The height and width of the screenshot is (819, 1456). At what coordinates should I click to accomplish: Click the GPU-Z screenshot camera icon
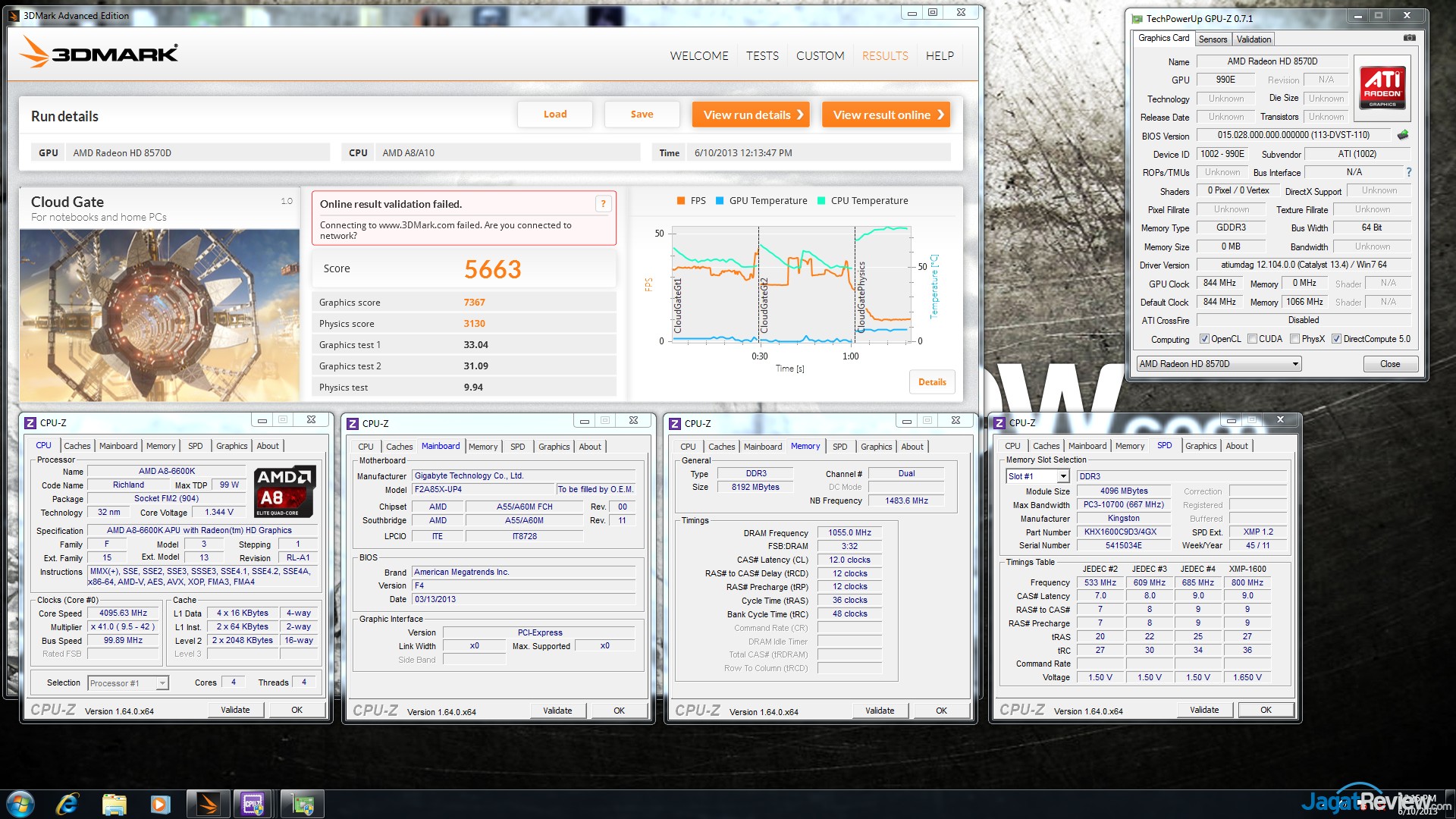1409,38
